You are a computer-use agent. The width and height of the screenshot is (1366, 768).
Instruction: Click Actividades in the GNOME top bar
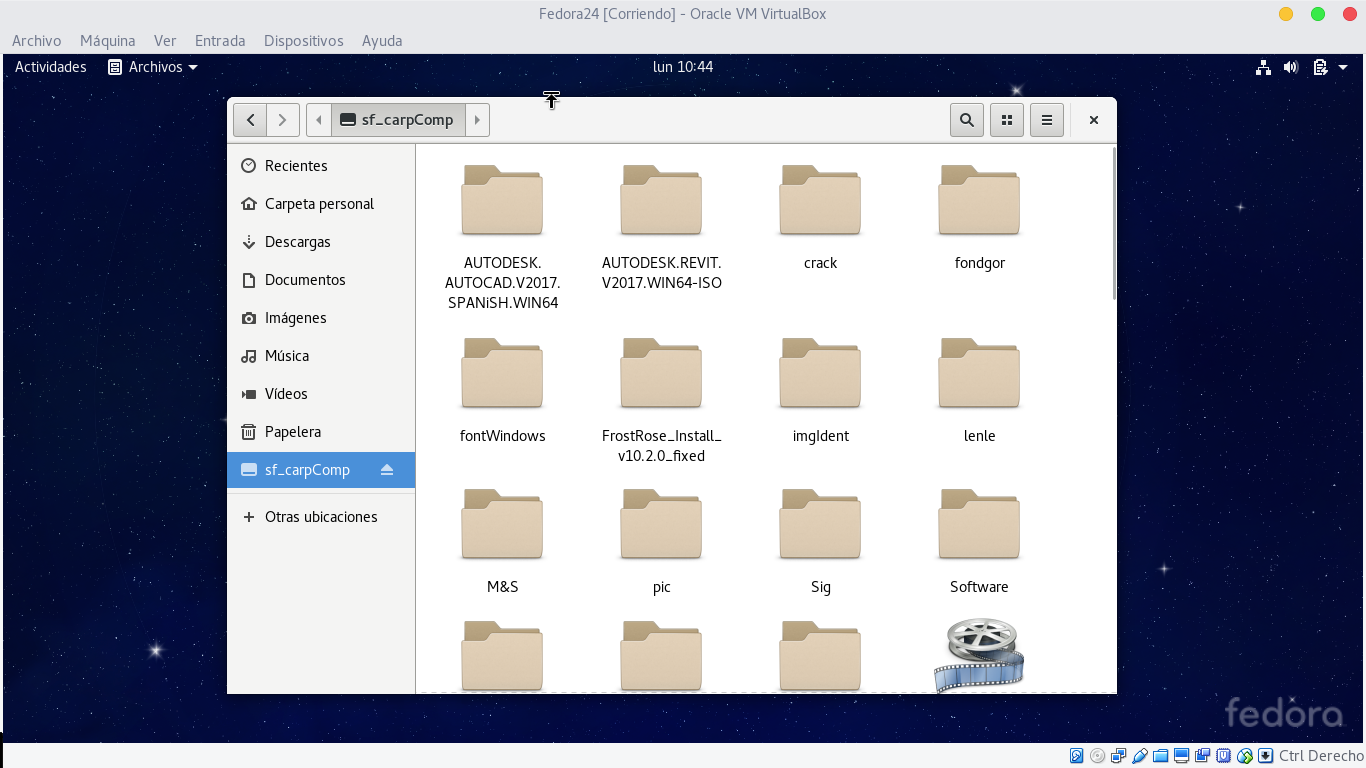pyautogui.click(x=50, y=67)
